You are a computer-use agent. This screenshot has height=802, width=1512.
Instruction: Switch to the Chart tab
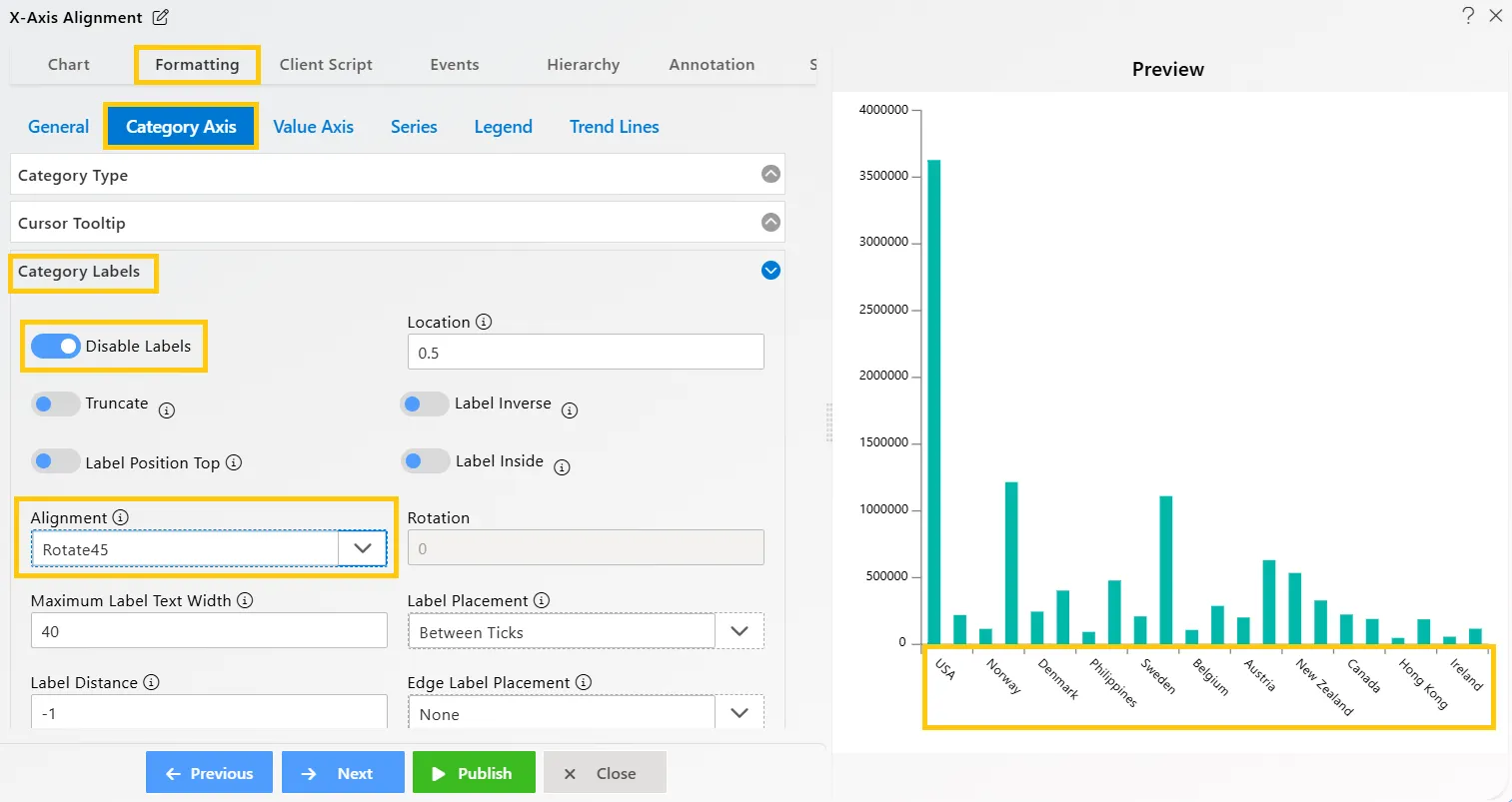tap(69, 64)
